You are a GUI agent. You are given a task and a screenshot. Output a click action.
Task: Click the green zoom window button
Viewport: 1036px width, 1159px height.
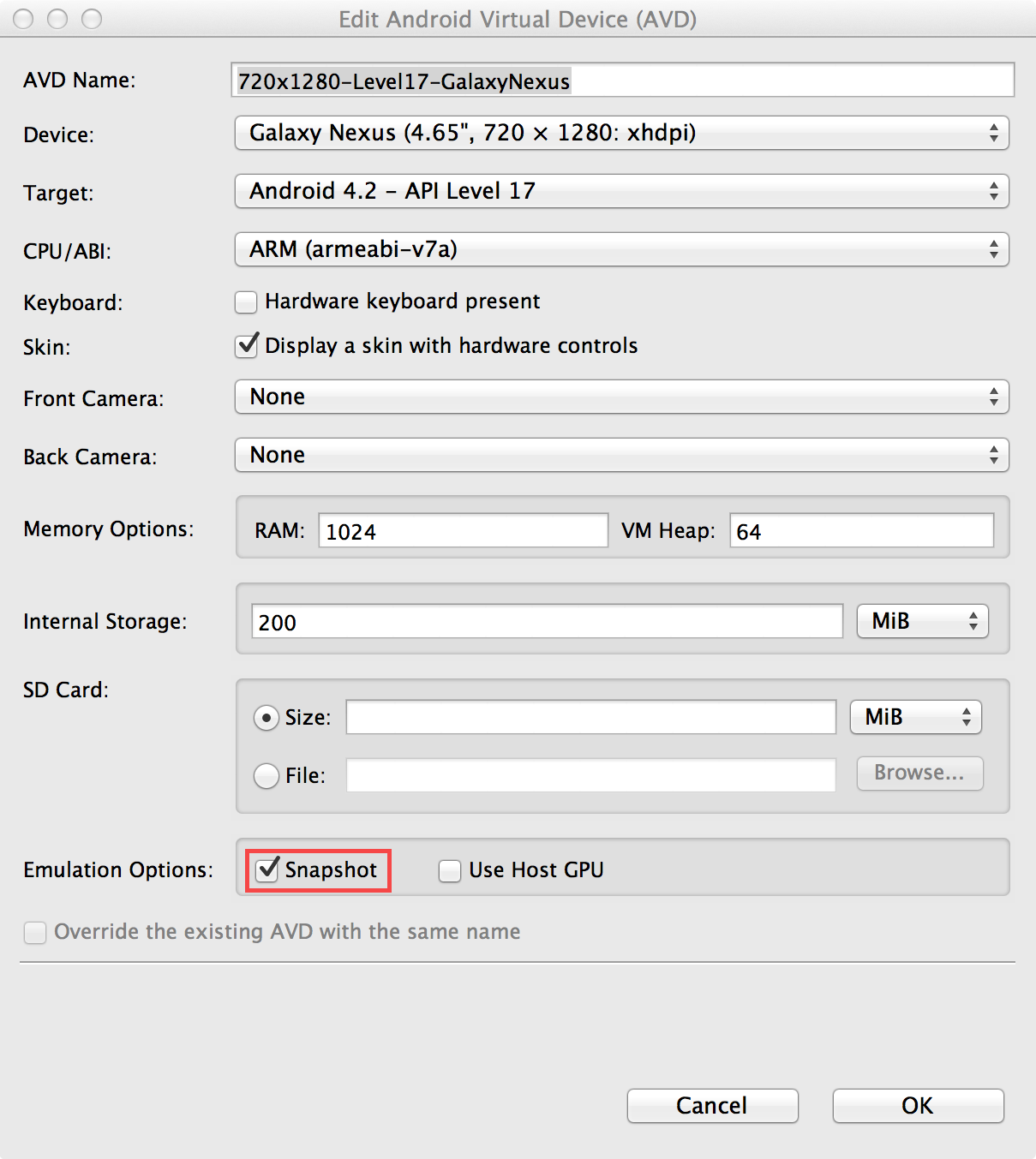point(92,19)
